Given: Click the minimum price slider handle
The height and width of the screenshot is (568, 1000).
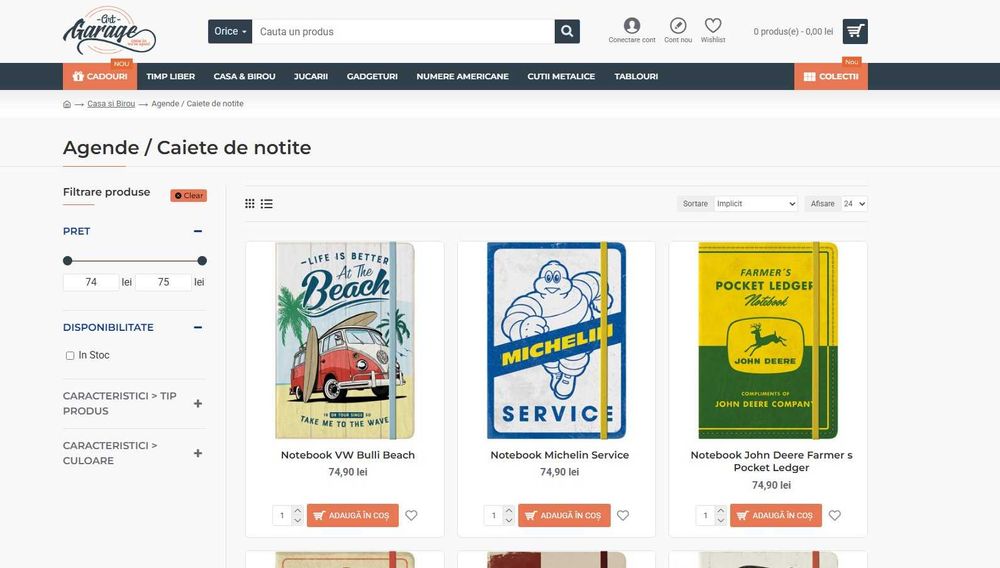Looking at the screenshot, I should point(68,261).
